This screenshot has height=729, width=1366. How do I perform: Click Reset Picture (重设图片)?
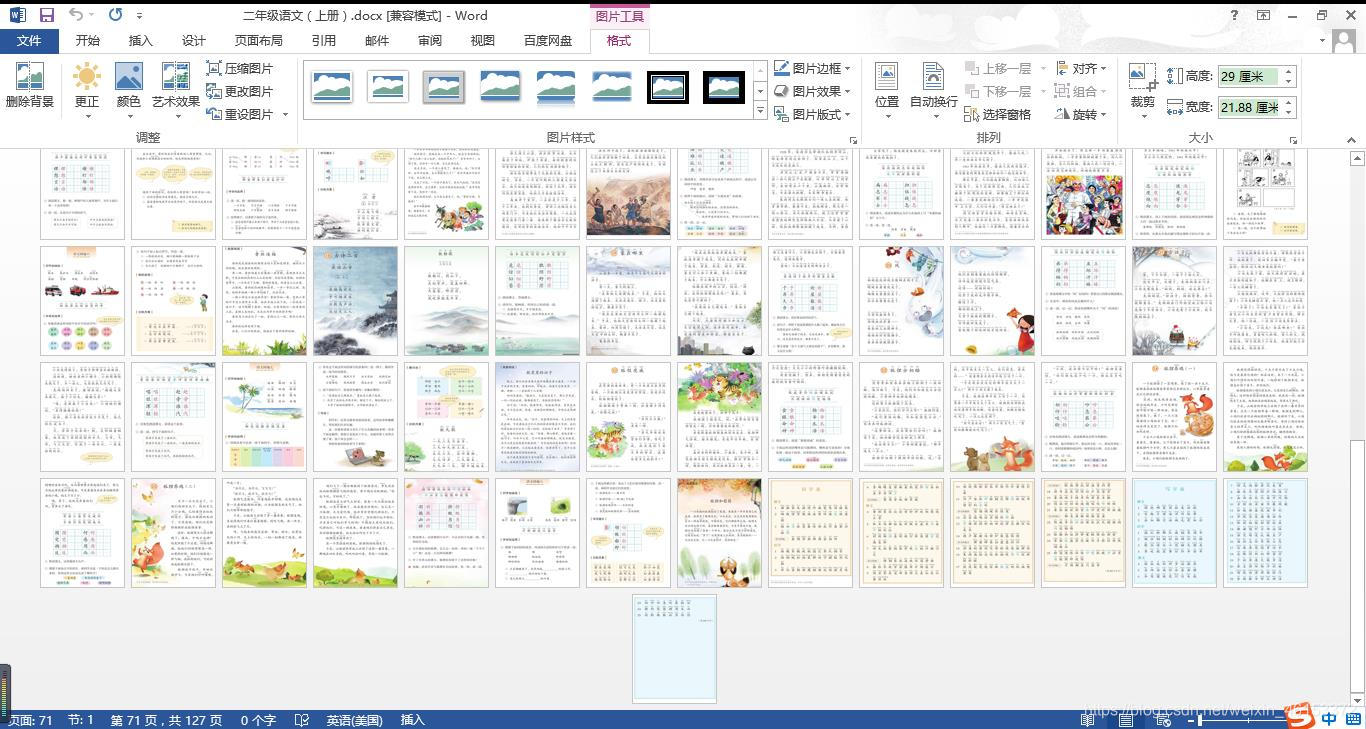[x=240, y=114]
